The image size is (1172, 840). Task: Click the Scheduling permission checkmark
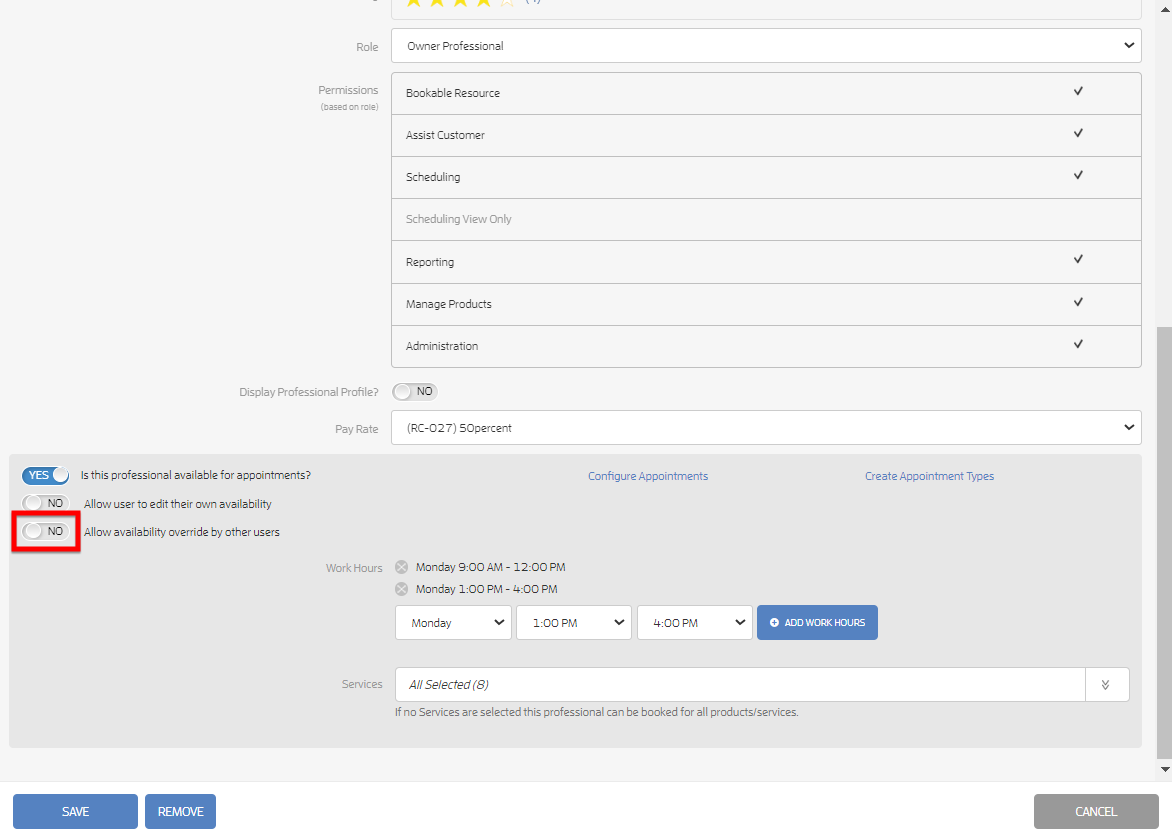click(1078, 175)
